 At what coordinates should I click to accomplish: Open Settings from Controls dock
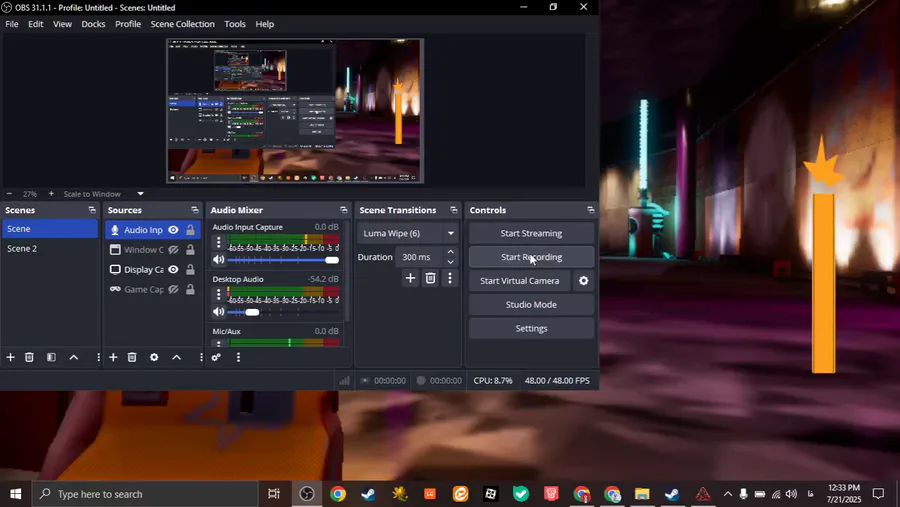coord(531,328)
